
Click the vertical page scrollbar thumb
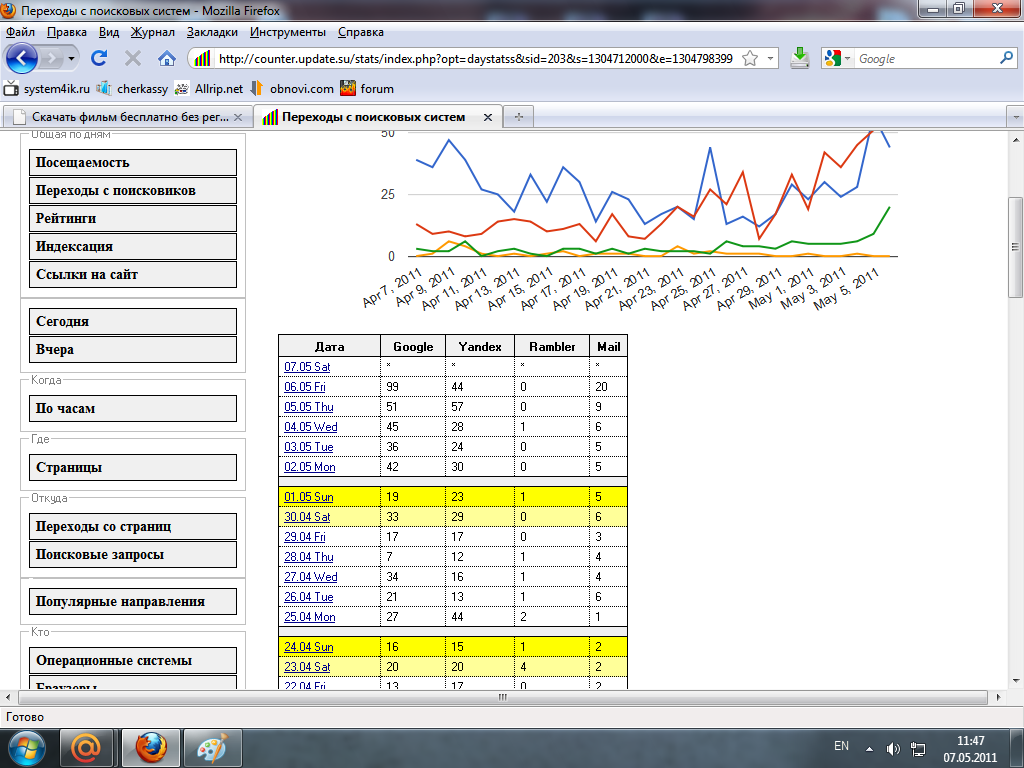[x=1016, y=247]
